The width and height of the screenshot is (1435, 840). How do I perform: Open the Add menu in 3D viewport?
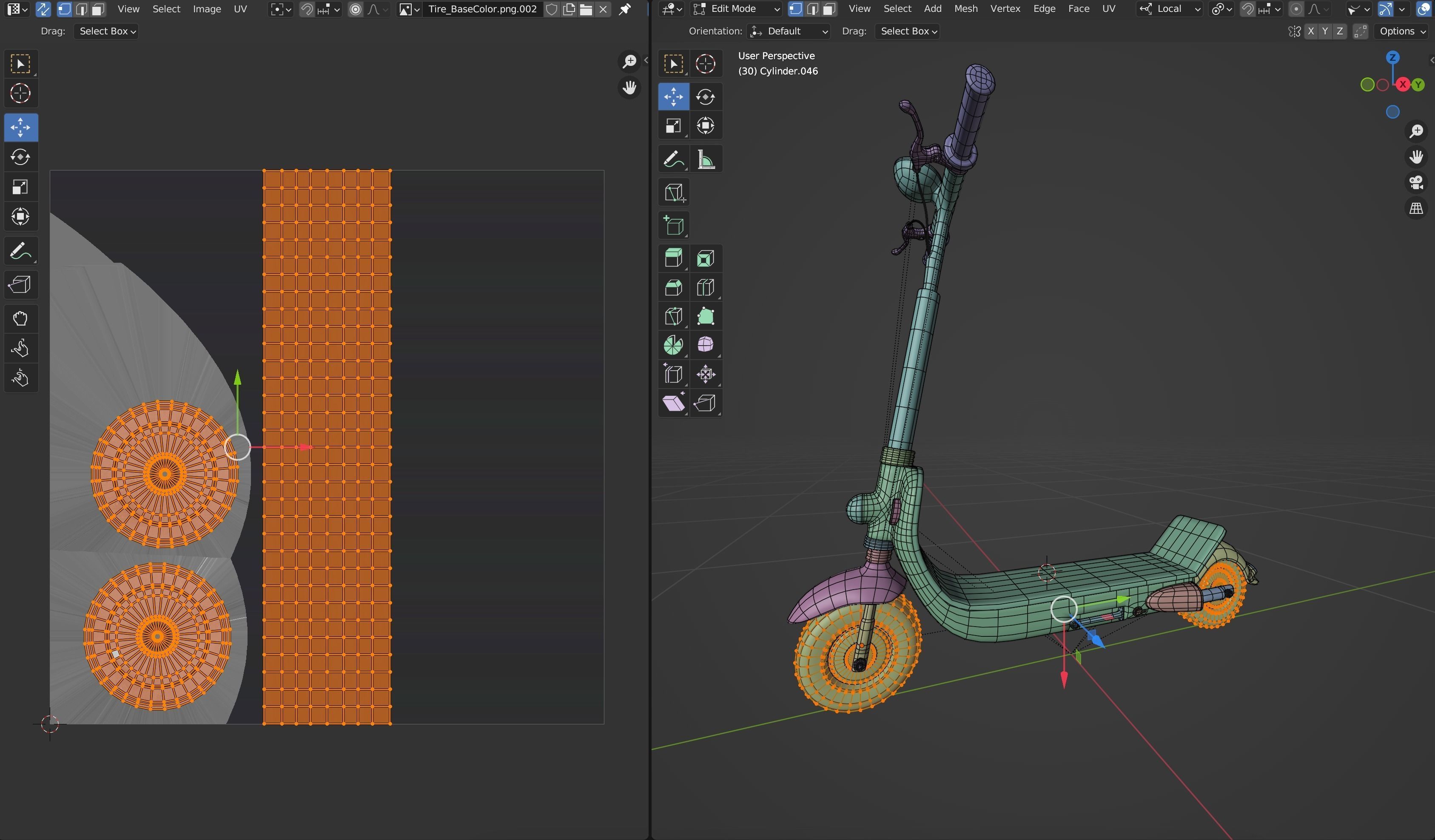point(932,9)
